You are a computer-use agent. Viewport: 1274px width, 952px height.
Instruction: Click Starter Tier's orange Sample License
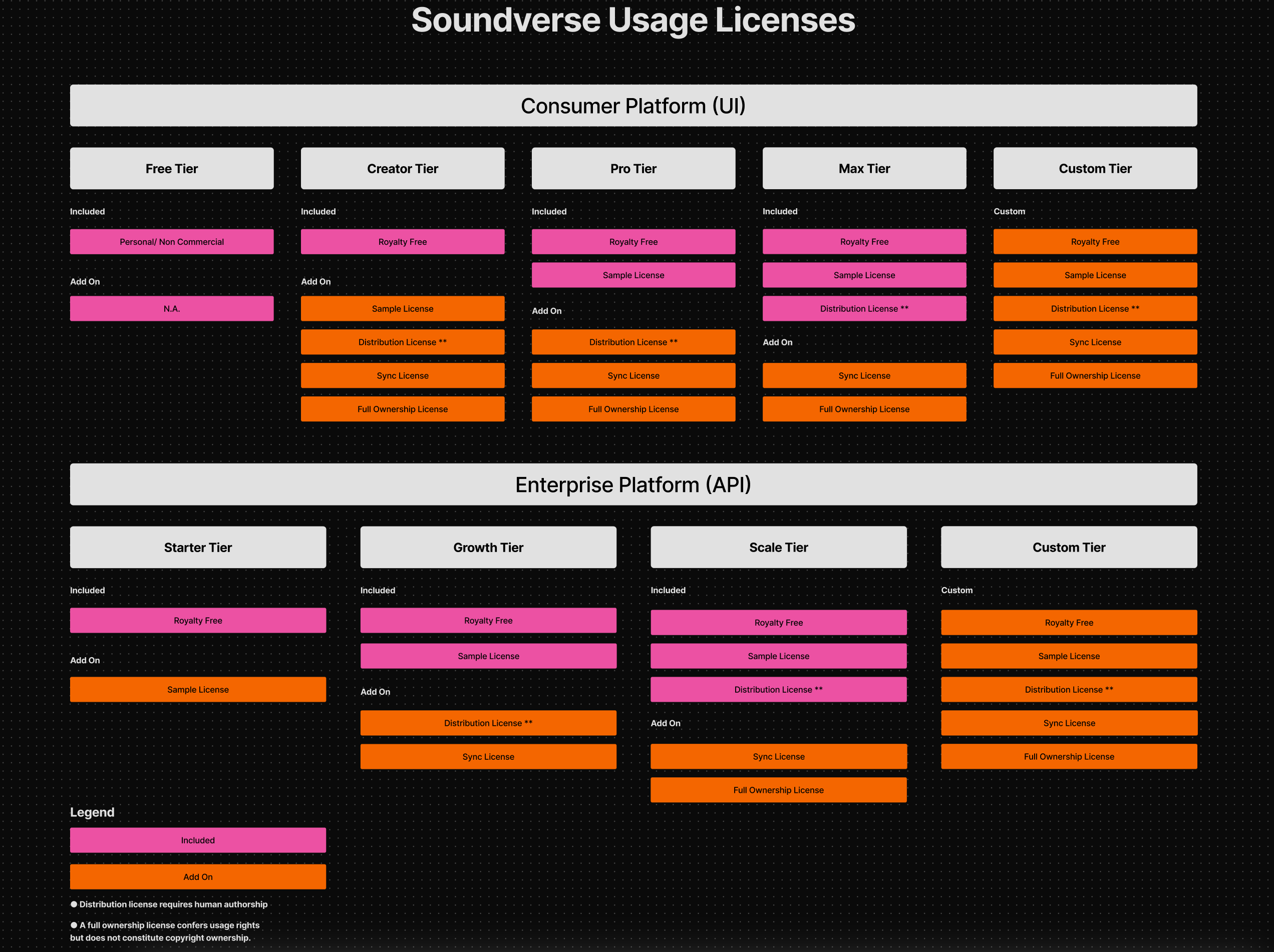pyautogui.click(x=197, y=690)
